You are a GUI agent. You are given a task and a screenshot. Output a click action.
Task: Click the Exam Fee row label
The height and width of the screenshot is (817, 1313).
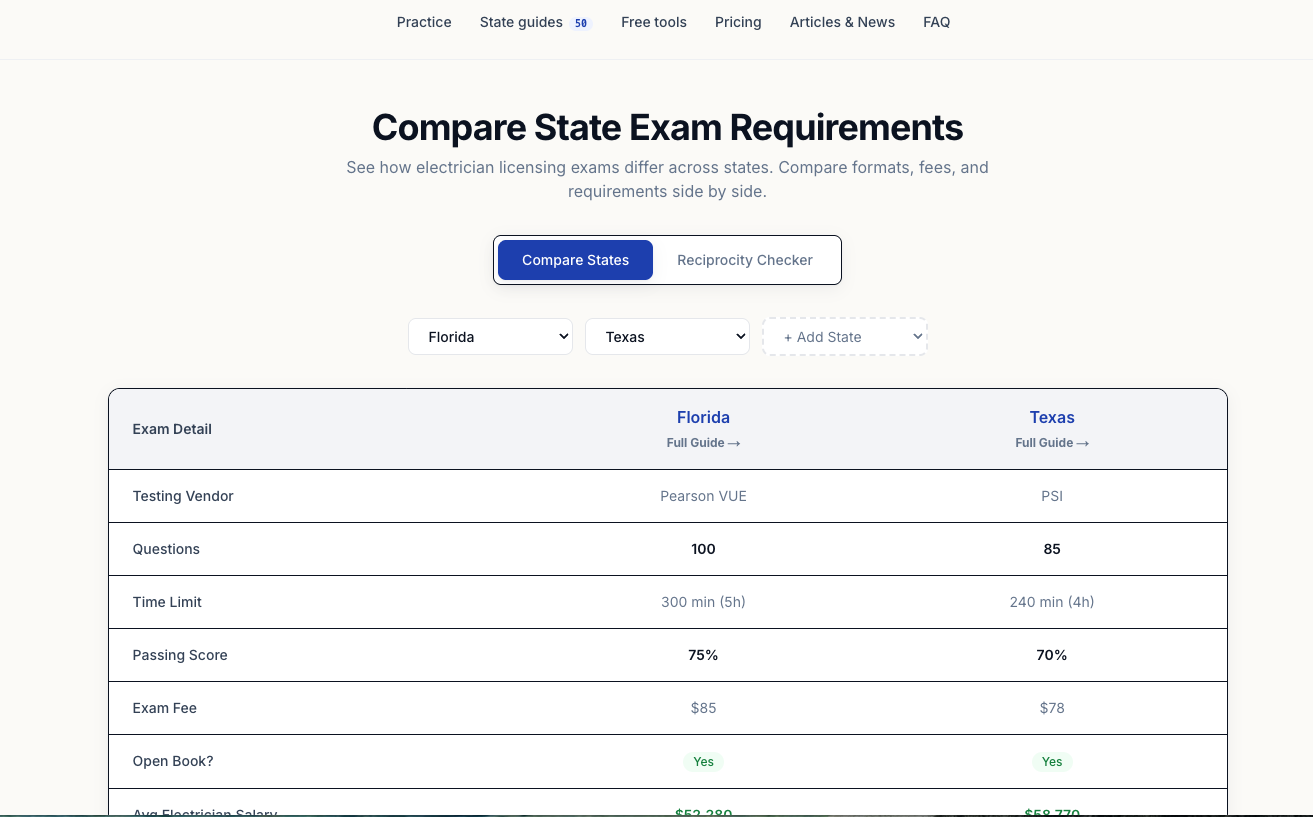click(x=165, y=708)
